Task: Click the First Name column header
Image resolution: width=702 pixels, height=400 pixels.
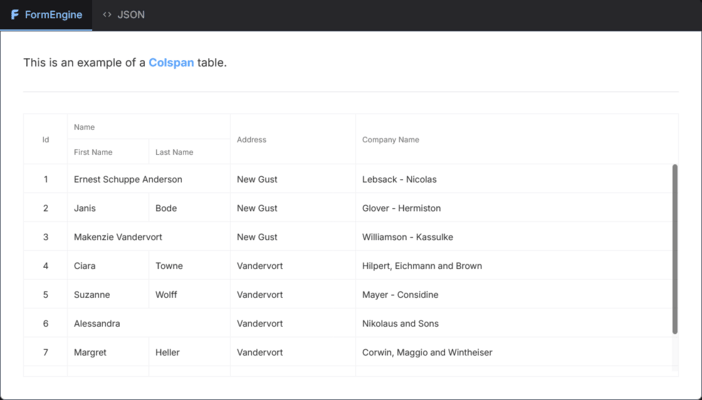Action: coord(108,152)
